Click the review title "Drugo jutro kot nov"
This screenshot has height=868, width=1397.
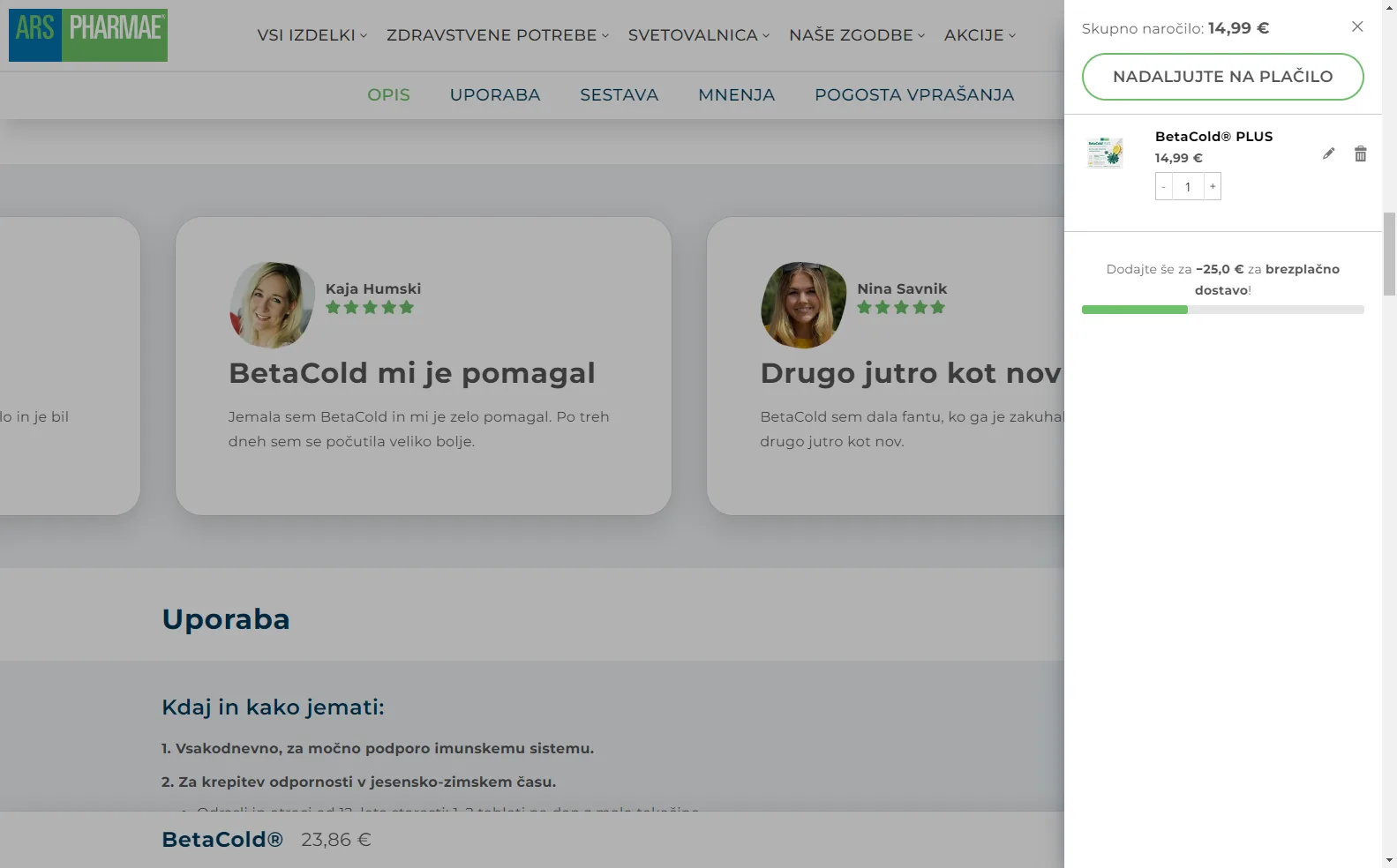pyautogui.click(x=911, y=373)
